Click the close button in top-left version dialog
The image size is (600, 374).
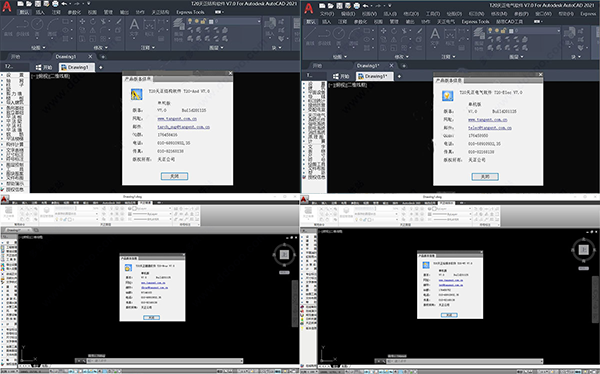pyautogui.click(x=174, y=176)
